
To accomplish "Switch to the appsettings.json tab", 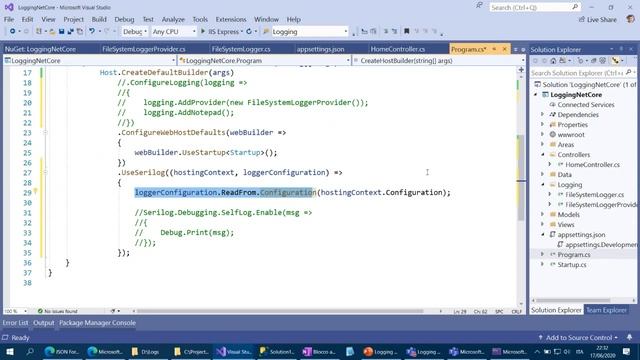I will click(x=320, y=49).
